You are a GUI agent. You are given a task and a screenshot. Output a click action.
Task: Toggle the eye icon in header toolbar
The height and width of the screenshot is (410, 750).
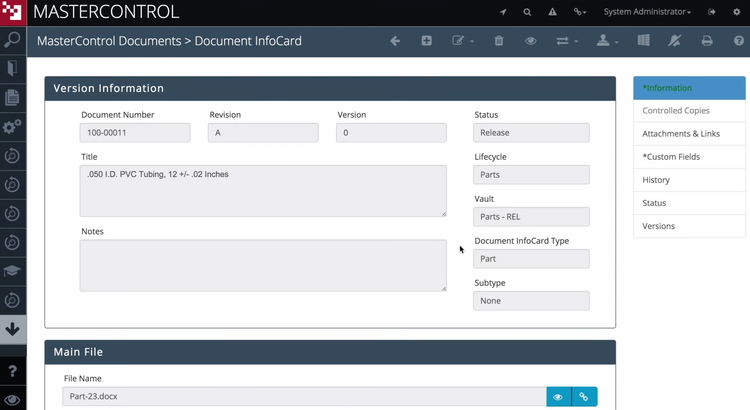[530, 41]
